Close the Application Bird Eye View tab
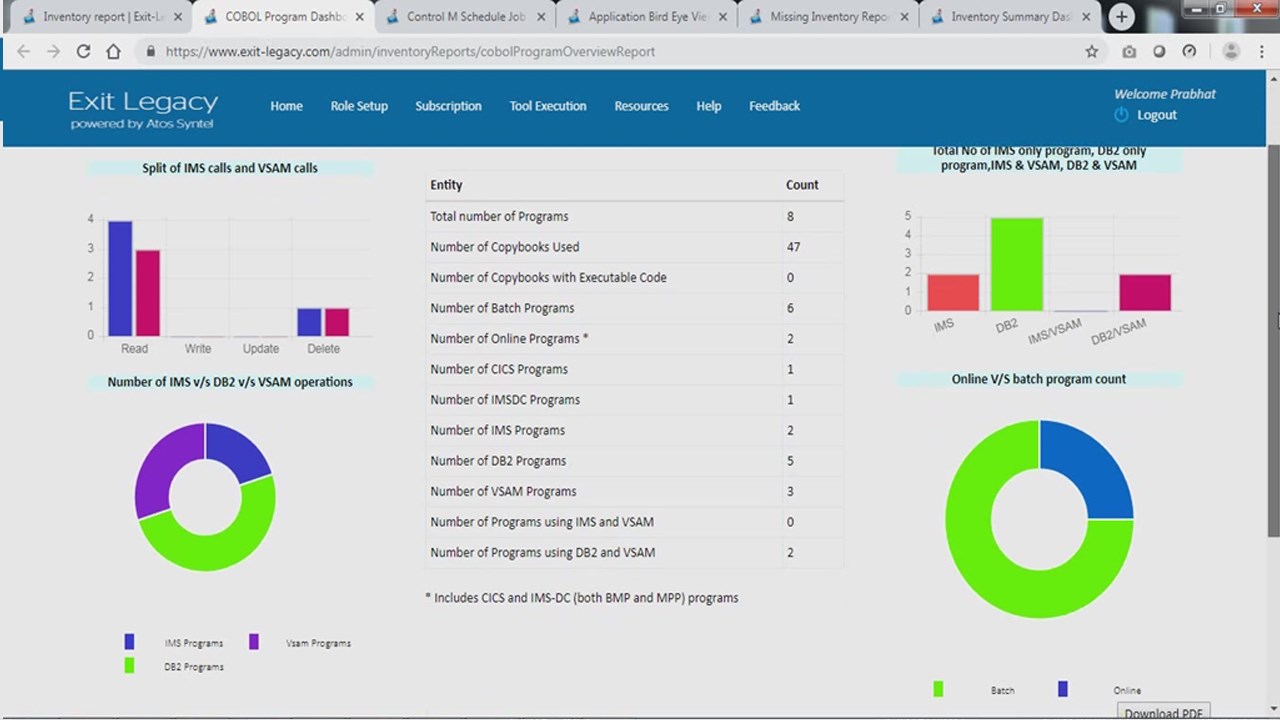 tap(723, 17)
